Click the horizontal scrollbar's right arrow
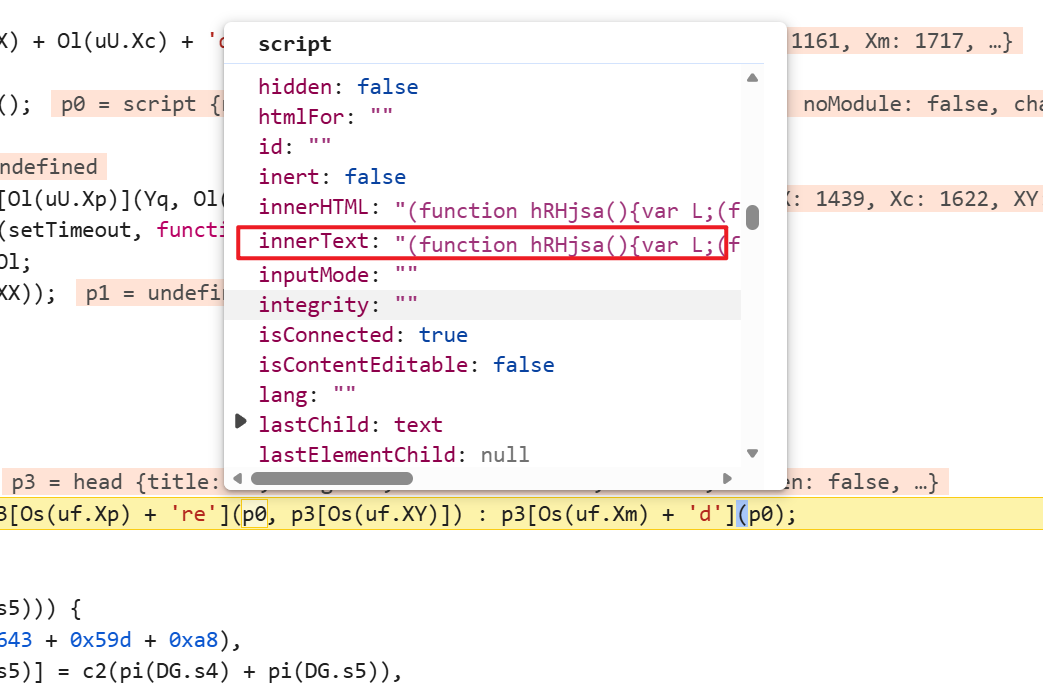 point(727,479)
